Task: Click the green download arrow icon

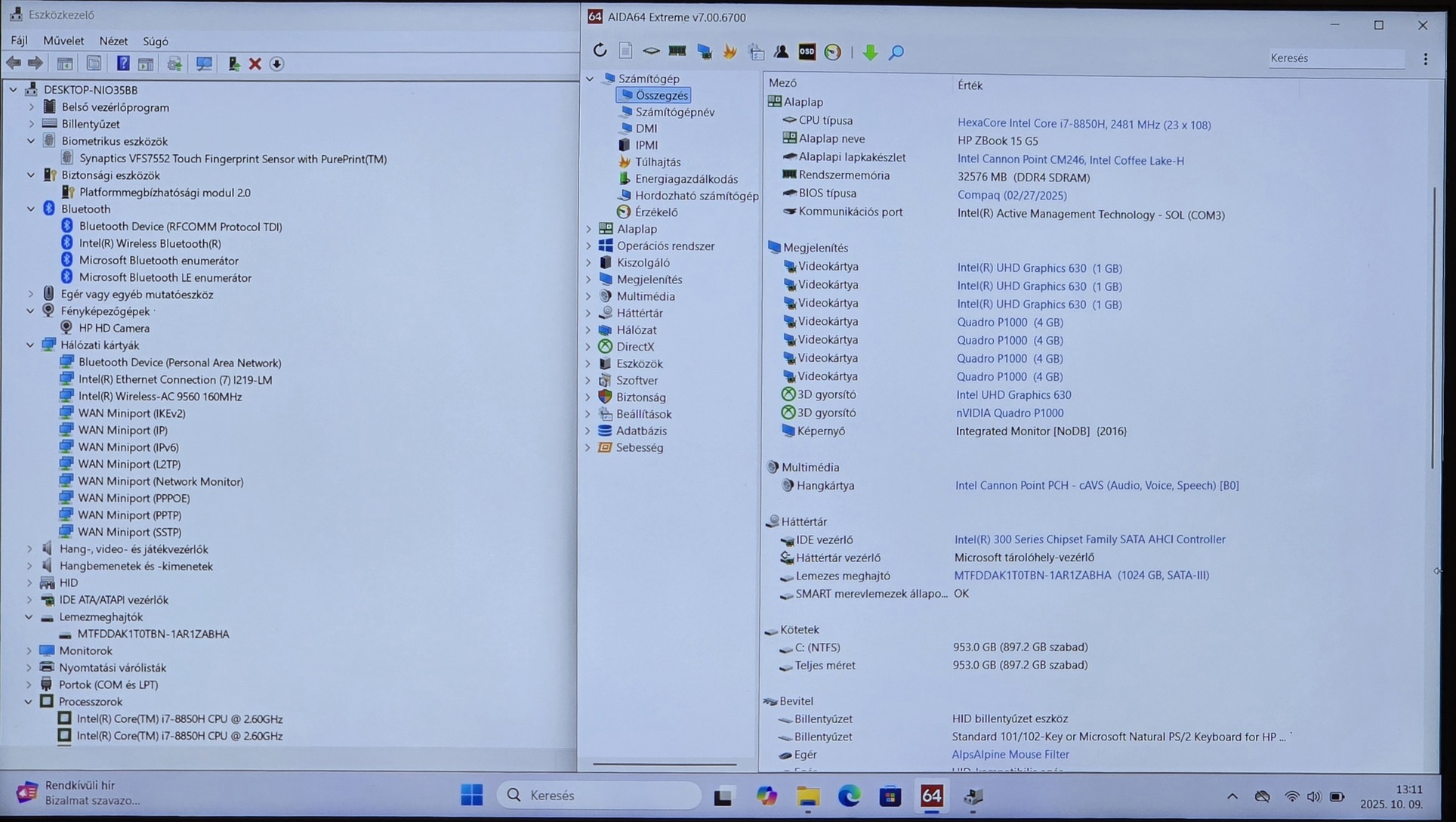Action: coord(870,51)
